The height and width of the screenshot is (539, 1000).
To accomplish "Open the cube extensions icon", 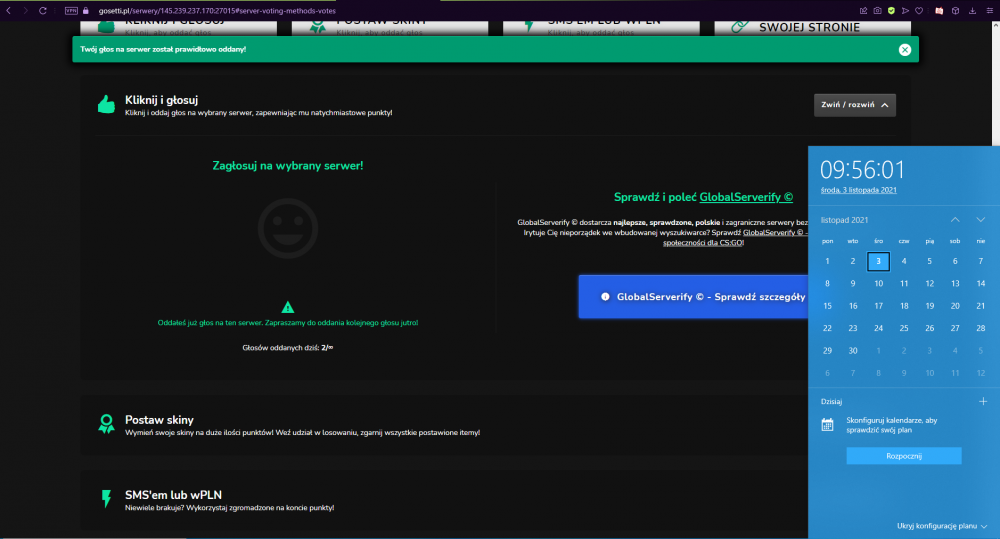I will click(x=955, y=10).
